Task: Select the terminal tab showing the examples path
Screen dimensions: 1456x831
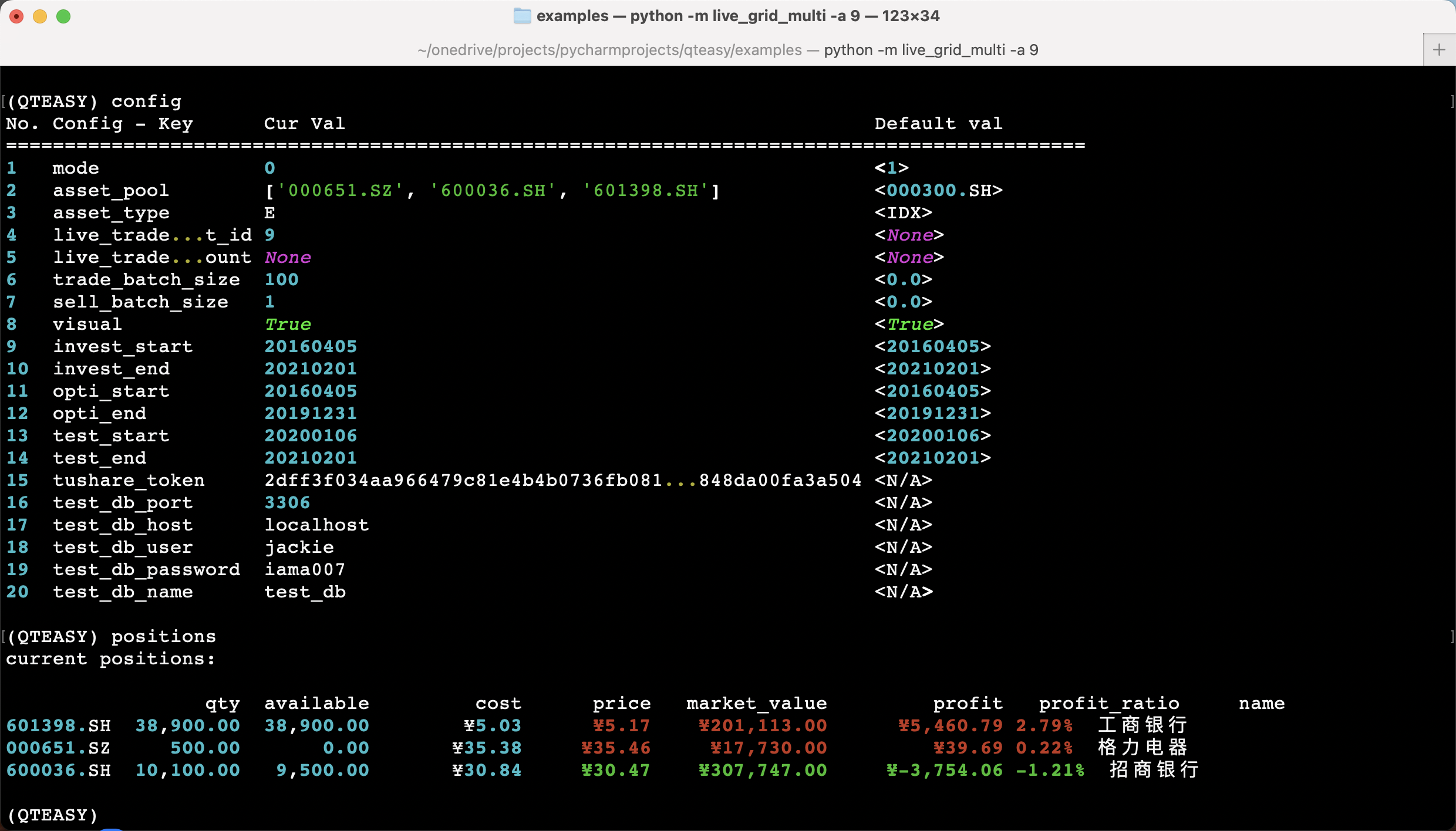Action: (727, 50)
